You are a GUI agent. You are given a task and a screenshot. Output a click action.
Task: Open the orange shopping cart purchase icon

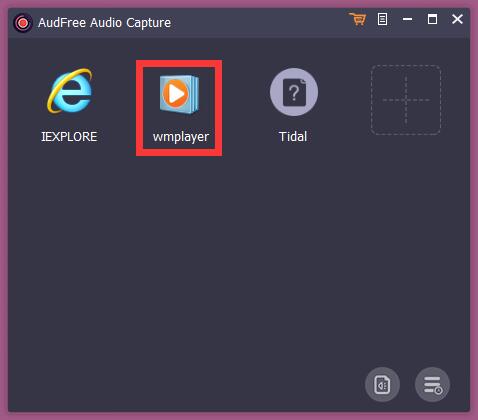click(x=358, y=19)
